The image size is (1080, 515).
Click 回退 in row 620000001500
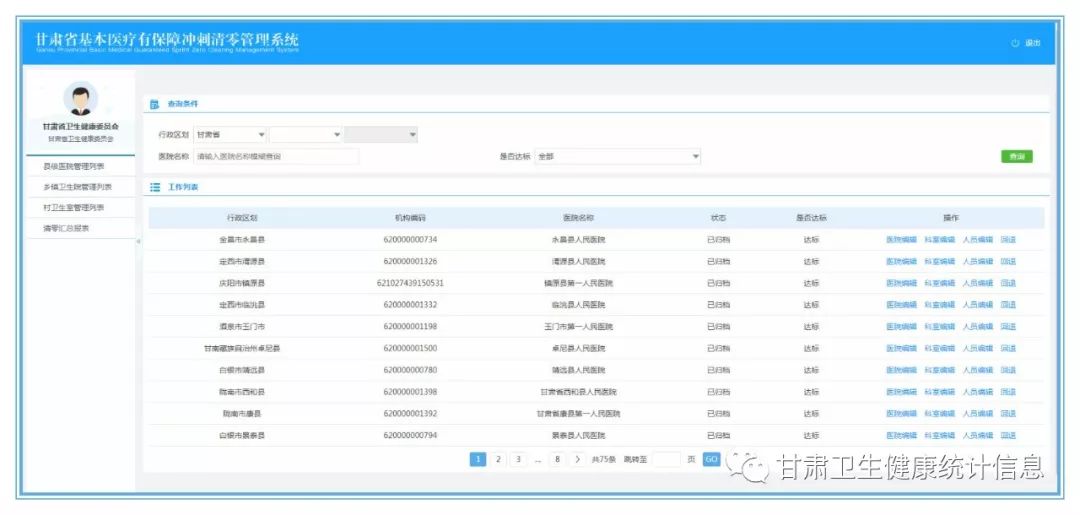[1008, 348]
